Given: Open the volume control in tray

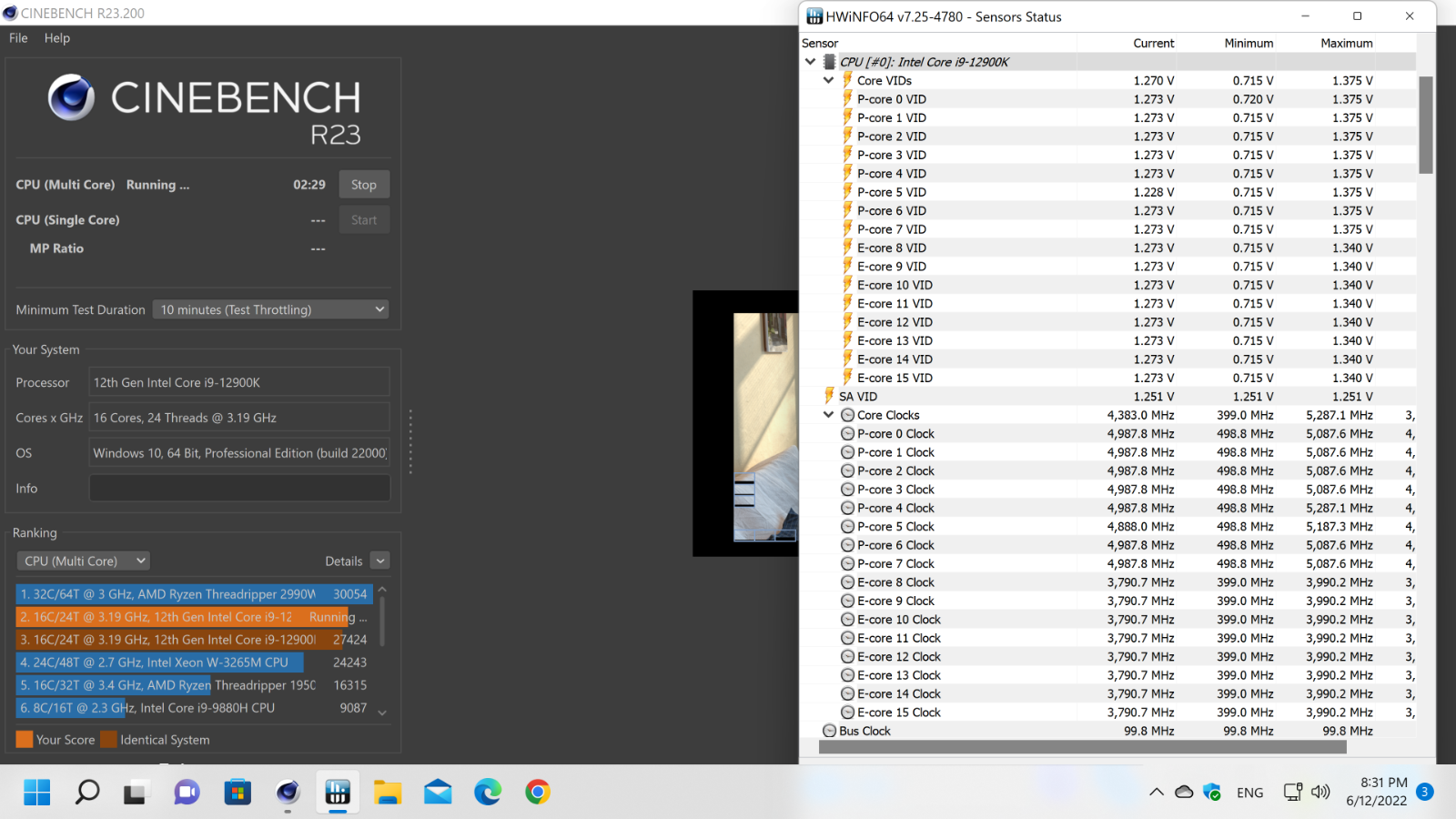Looking at the screenshot, I should click(x=1320, y=793).
